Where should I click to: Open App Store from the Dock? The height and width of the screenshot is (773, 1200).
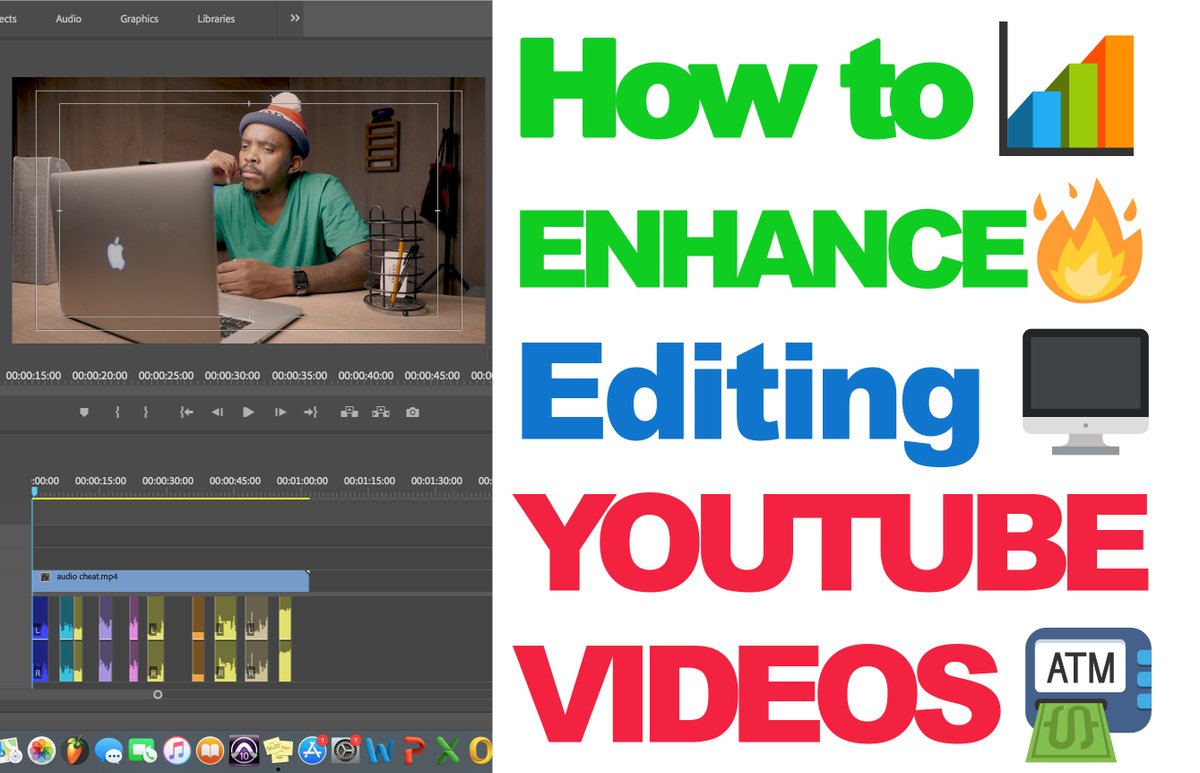[312, 750]
